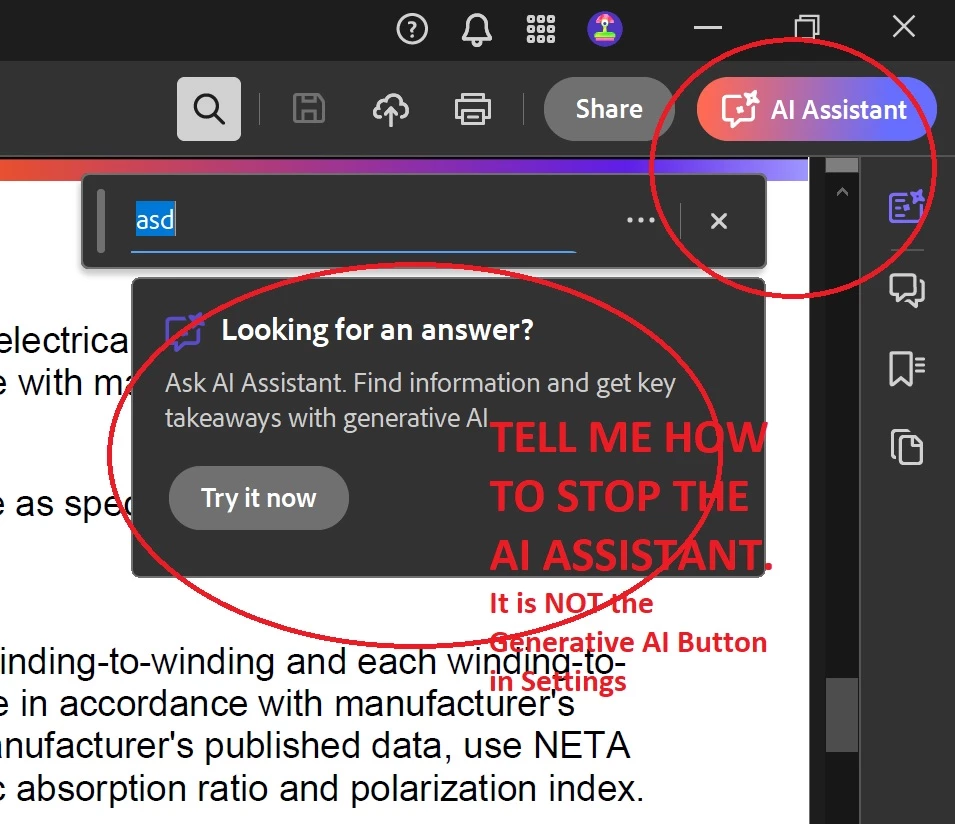Print the document with printer icon
This screenshot has height=824, width=955.
point(473,109)
